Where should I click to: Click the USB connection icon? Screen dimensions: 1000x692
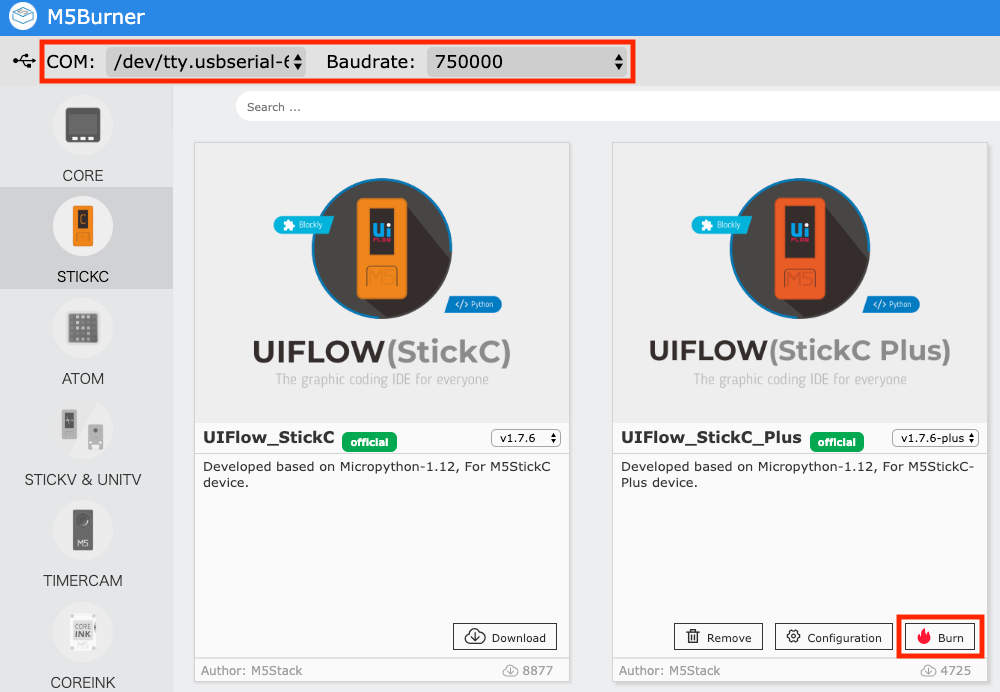[24, 61]
